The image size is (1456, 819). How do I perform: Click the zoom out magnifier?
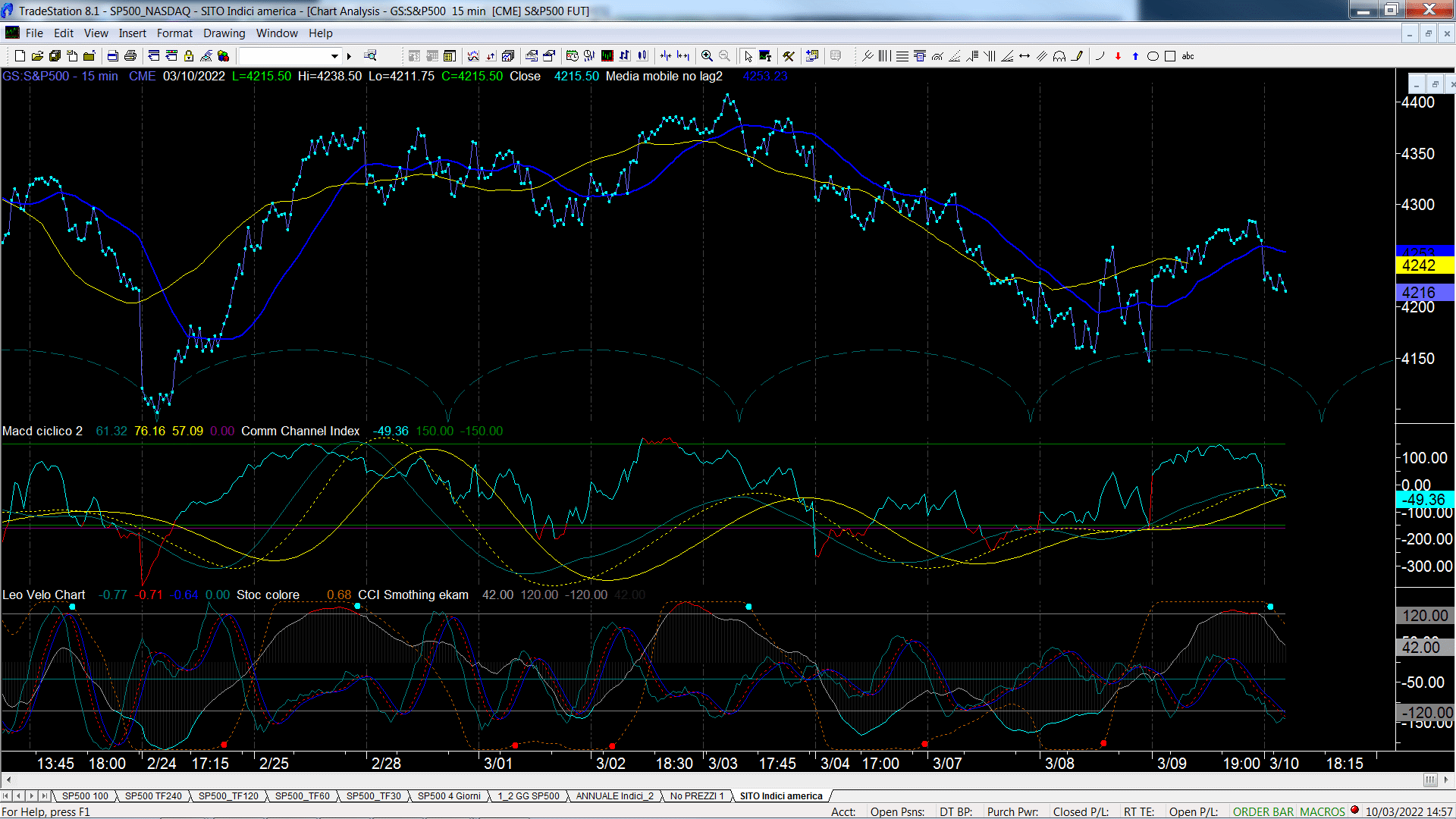click(724, 56)
